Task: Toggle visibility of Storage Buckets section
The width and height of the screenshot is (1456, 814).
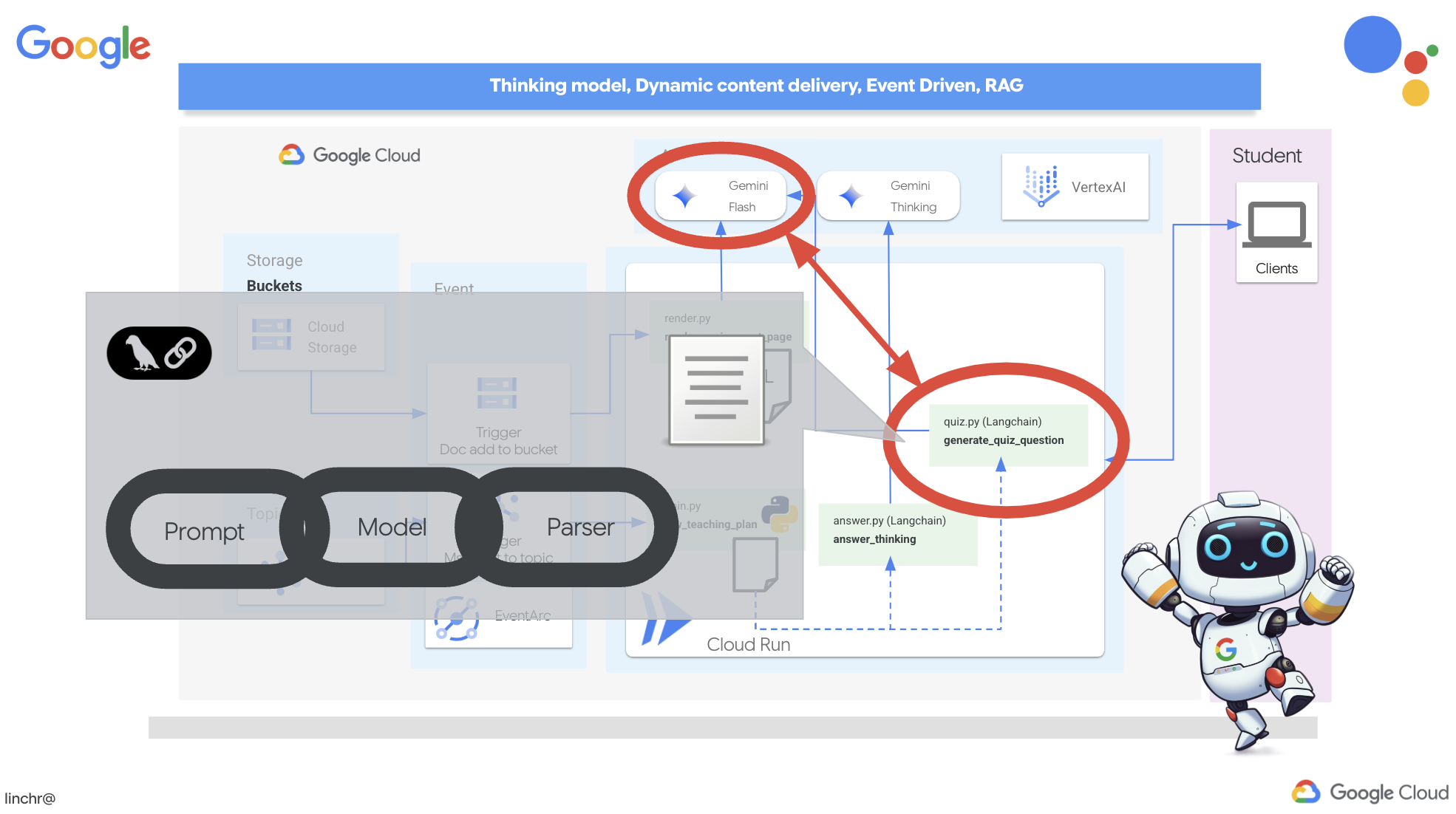Action: (x=276, y=273)
